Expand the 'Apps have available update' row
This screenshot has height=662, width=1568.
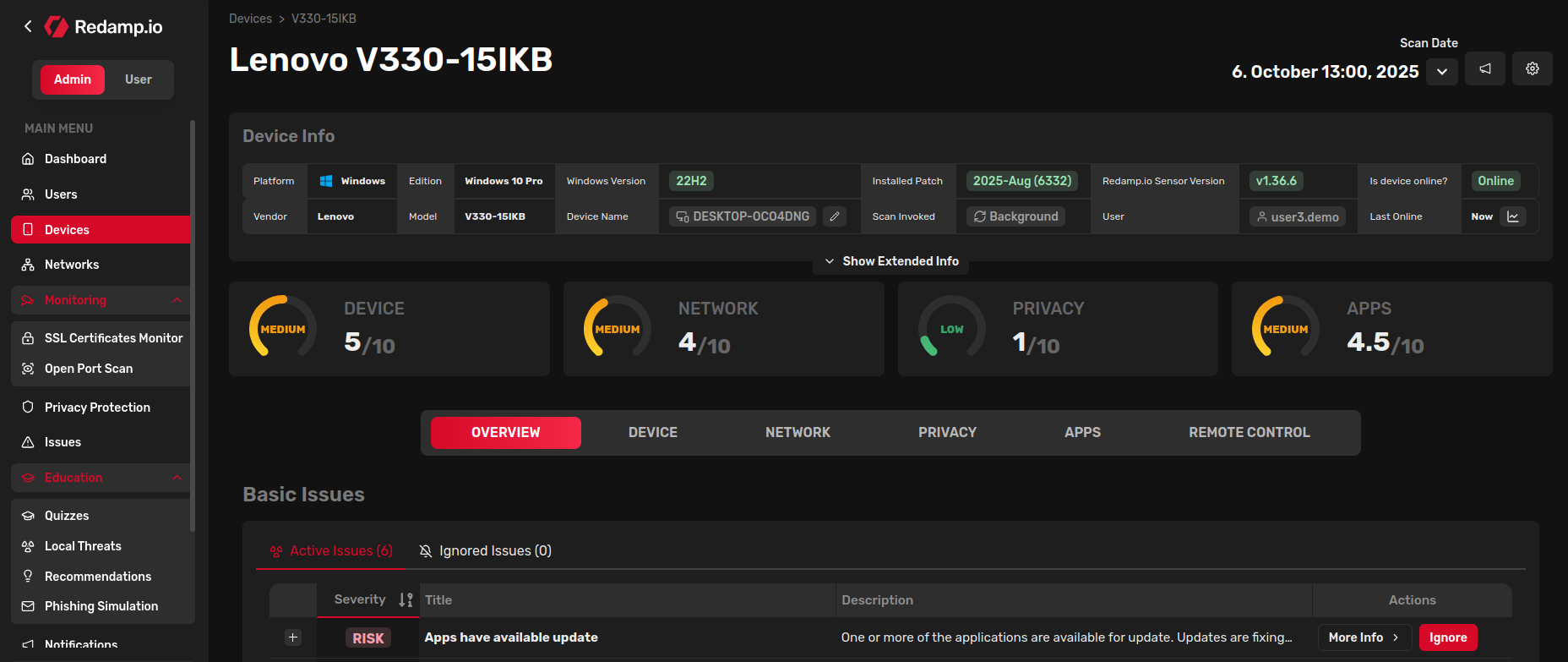(293, 637)
